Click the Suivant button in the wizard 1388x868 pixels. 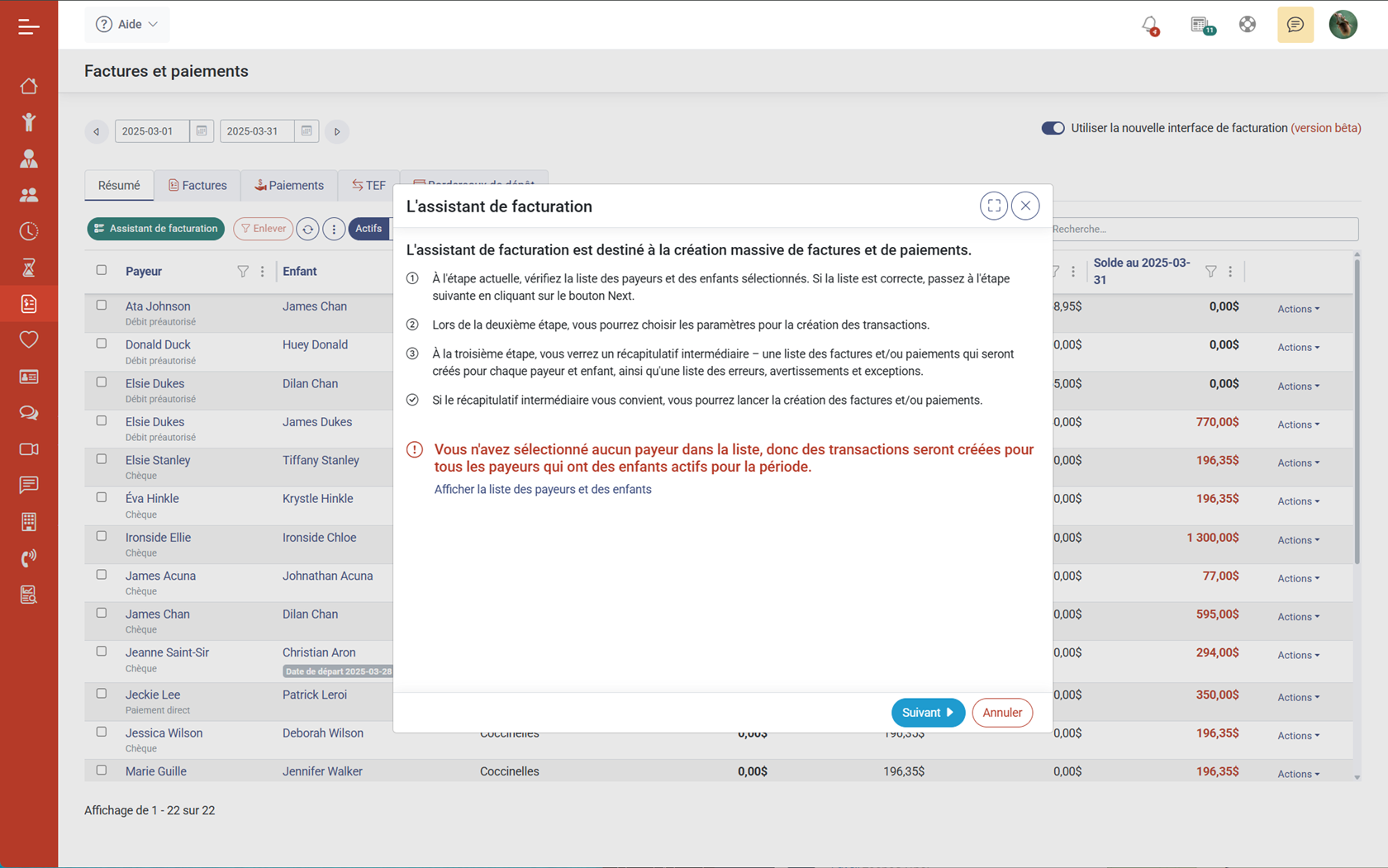(928, 712)
